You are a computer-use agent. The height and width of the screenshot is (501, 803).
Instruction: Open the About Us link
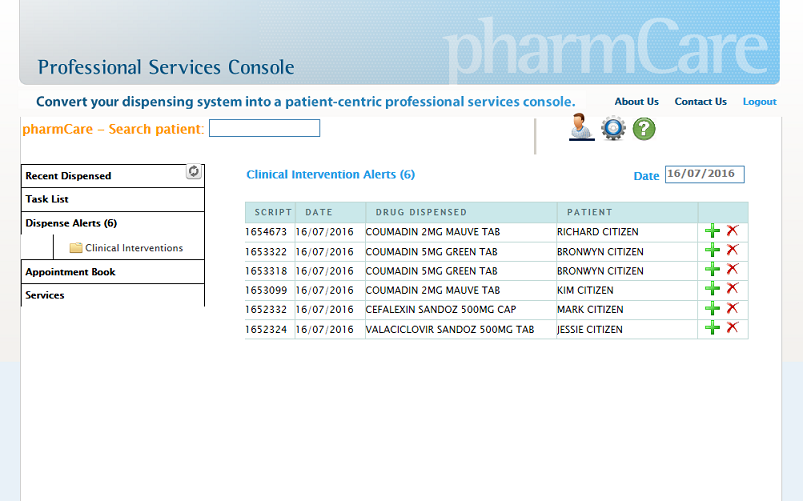tap(636, 102)
